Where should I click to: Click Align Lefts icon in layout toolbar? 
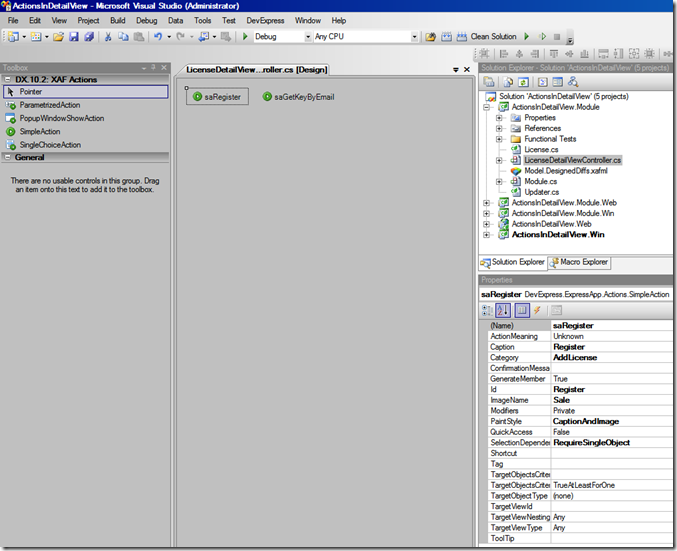(x=503, y=54)
